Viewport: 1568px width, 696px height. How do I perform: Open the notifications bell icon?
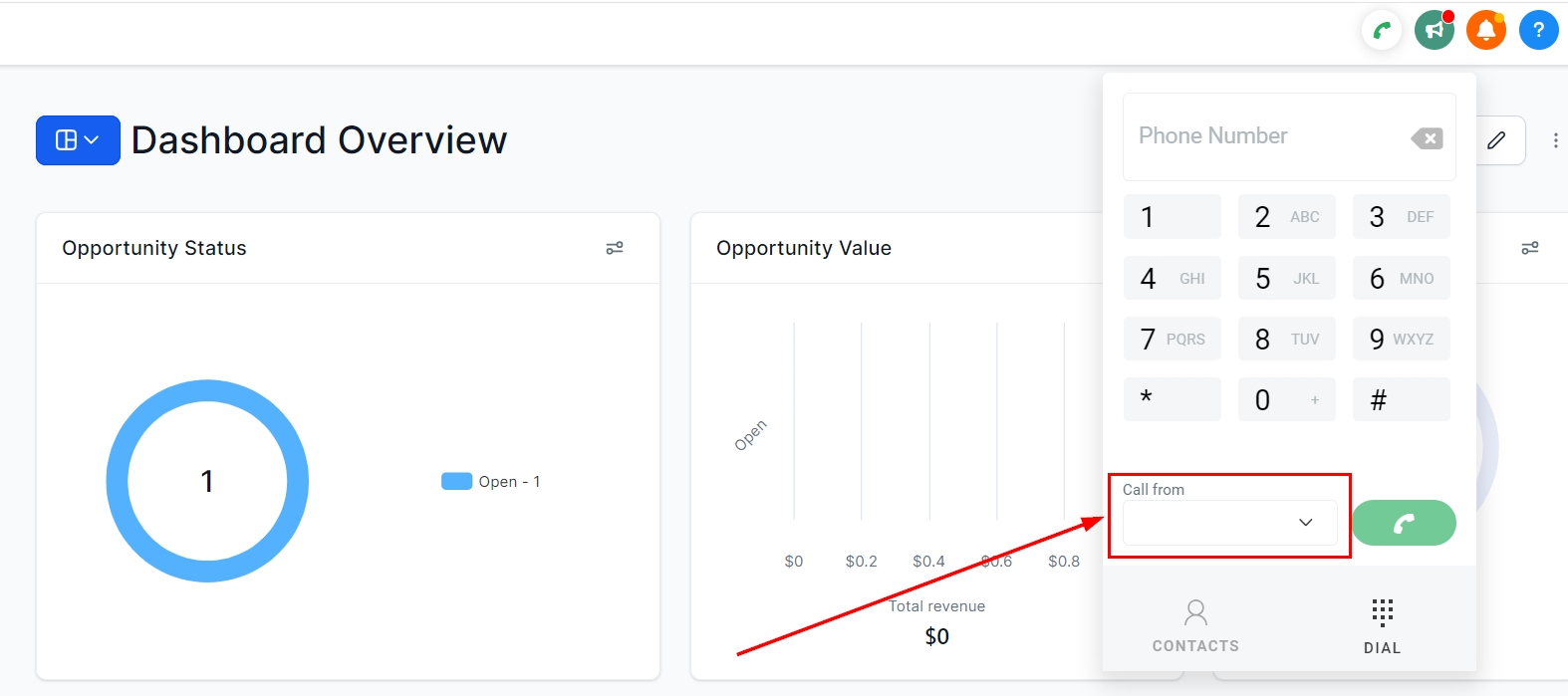1485,31
